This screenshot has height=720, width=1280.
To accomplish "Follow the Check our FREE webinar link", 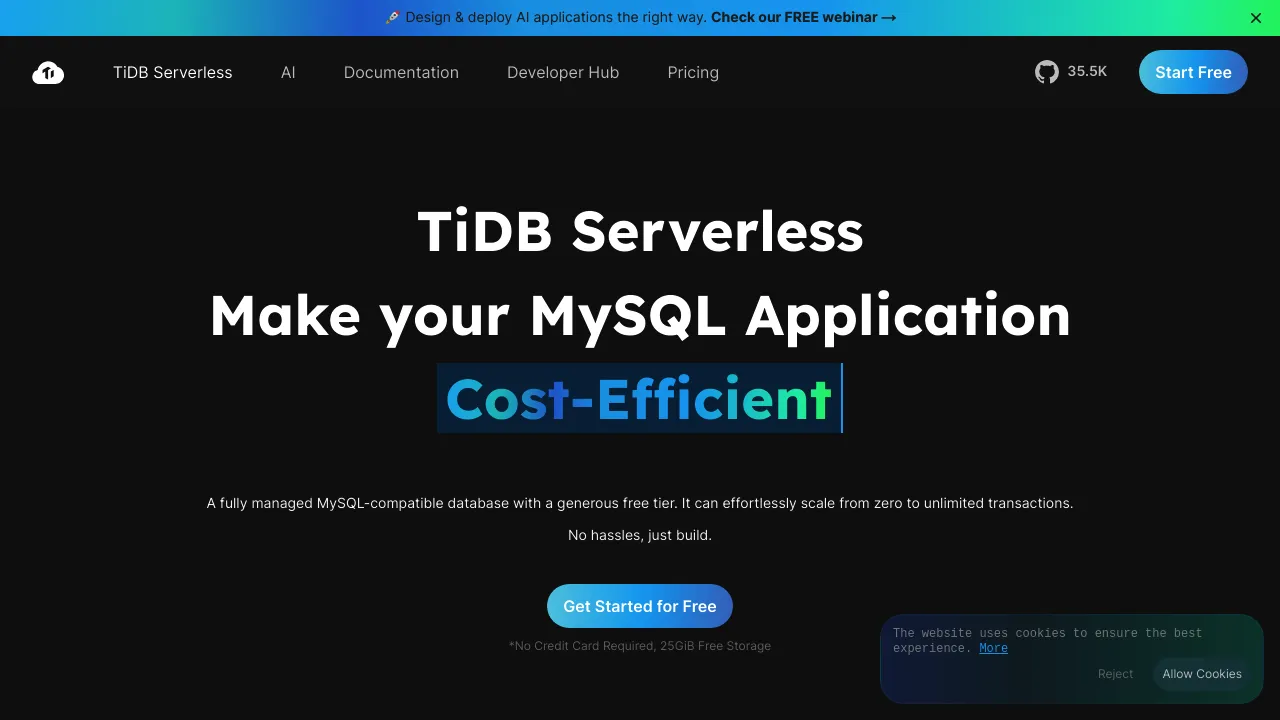I will pyautogui.click(x=803, y=17).
